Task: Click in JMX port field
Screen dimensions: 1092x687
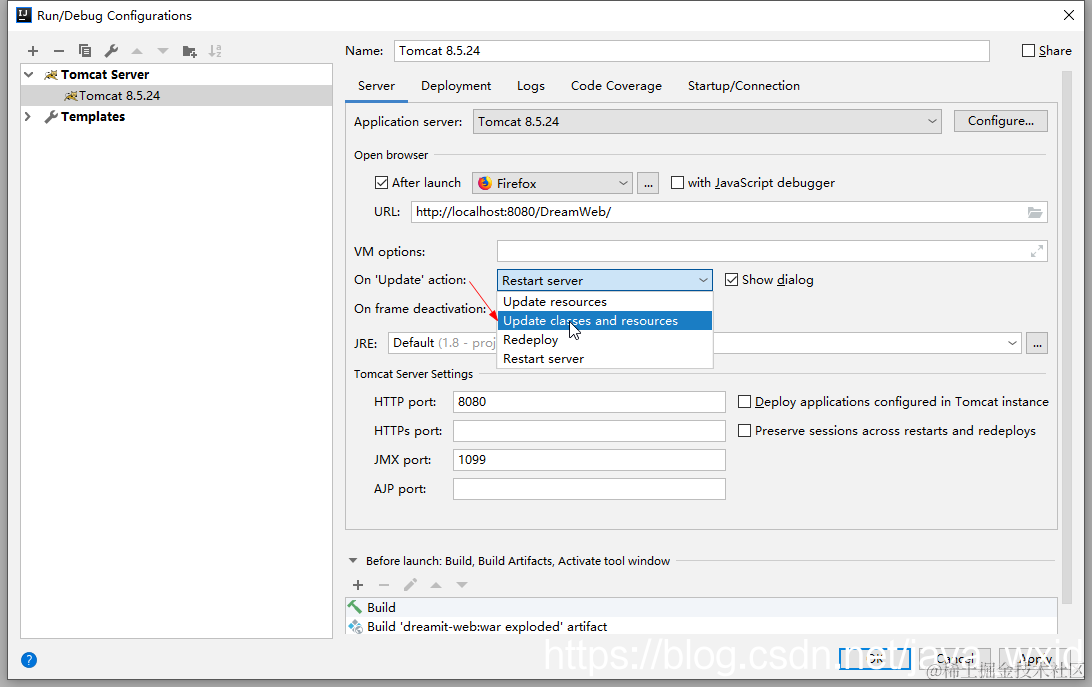Action: click(589, 460)
